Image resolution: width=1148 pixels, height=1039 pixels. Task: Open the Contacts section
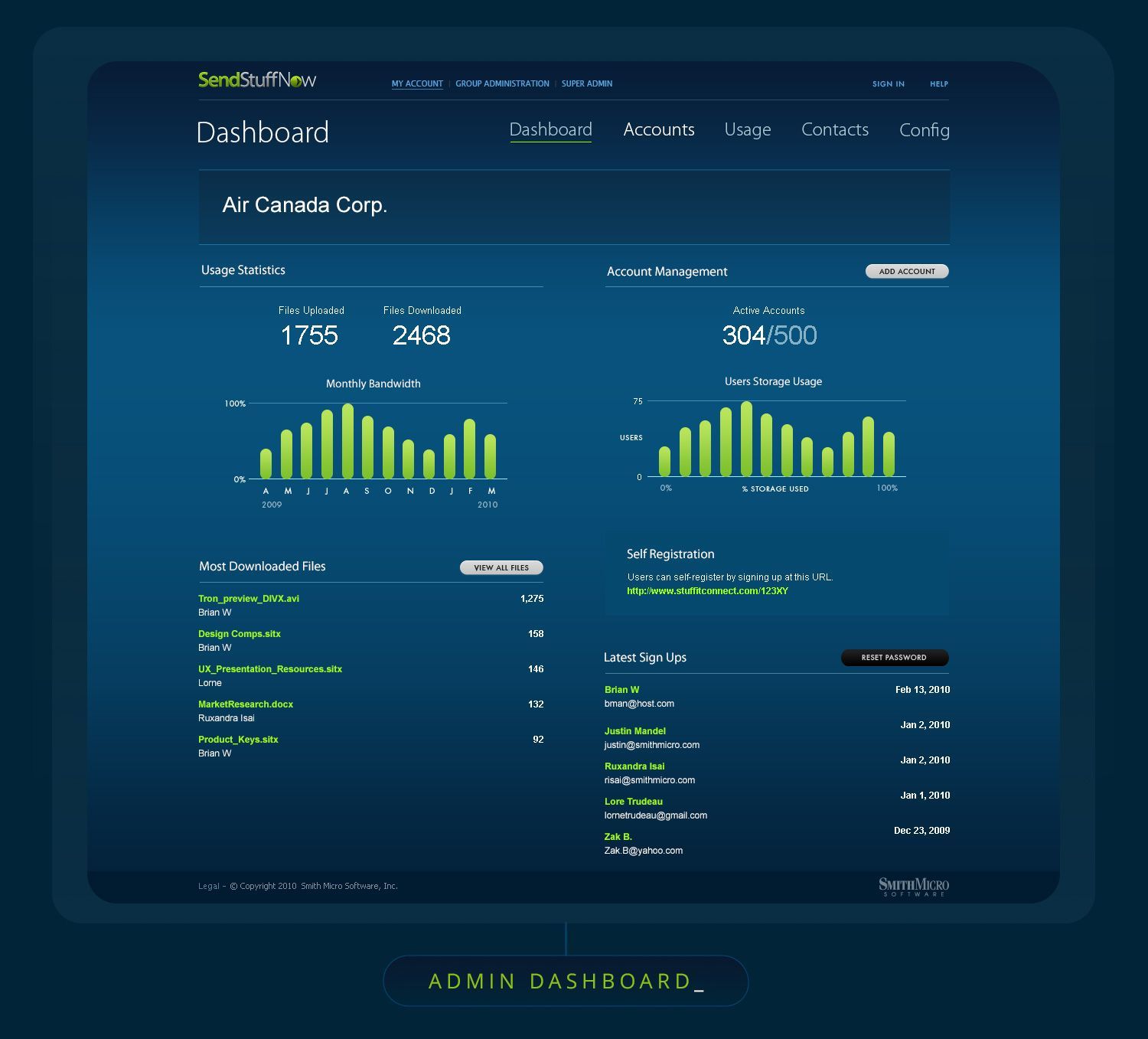pos(834,130)
